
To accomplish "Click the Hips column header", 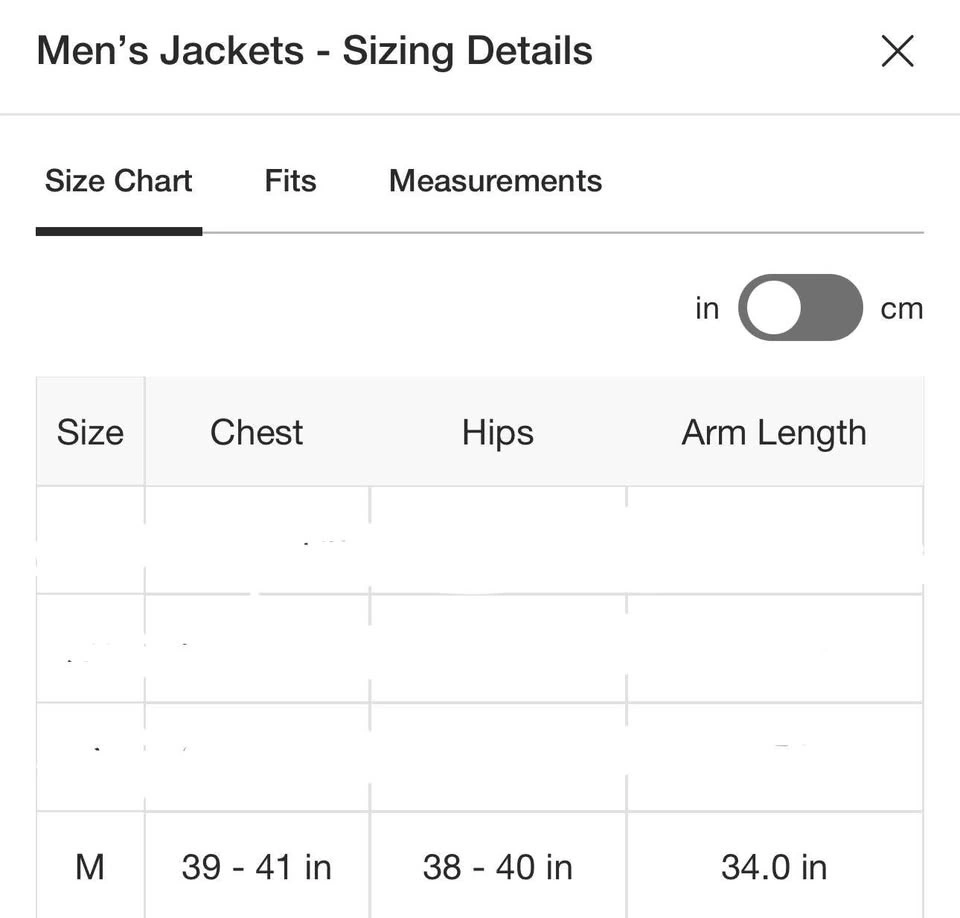I will coord(498,433).
